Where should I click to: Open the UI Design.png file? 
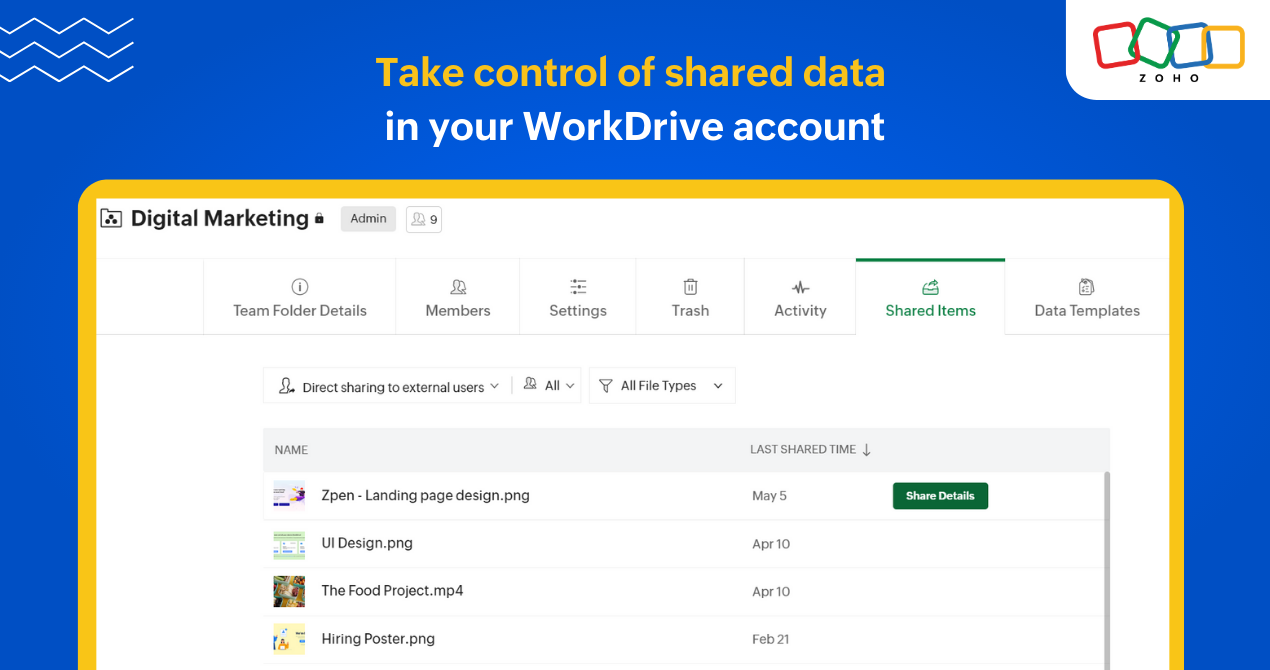point(367,543)
